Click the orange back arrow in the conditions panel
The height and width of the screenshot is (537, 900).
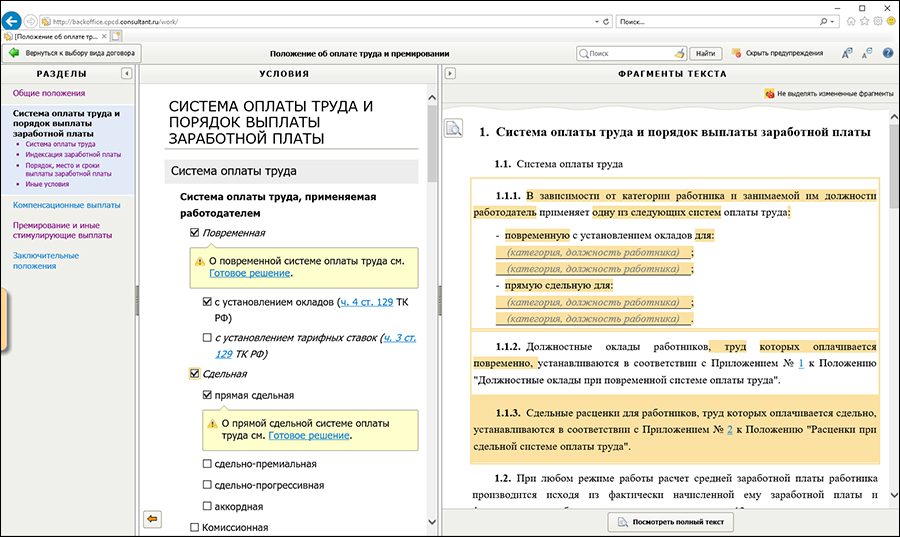coord(152,518)
